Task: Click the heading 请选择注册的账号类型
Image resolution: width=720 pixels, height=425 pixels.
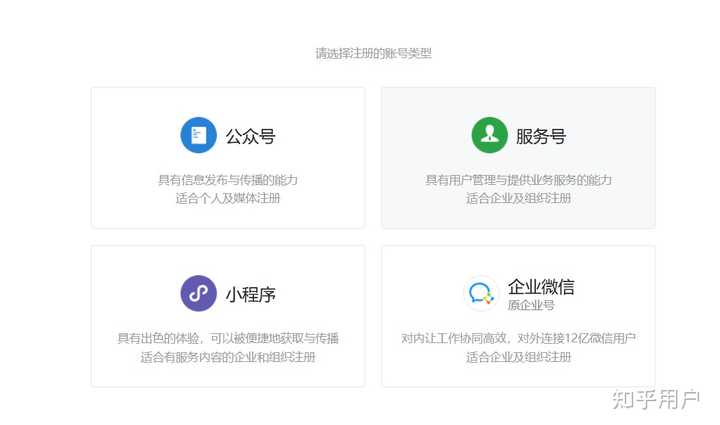Action: click(x=373, y=53)
